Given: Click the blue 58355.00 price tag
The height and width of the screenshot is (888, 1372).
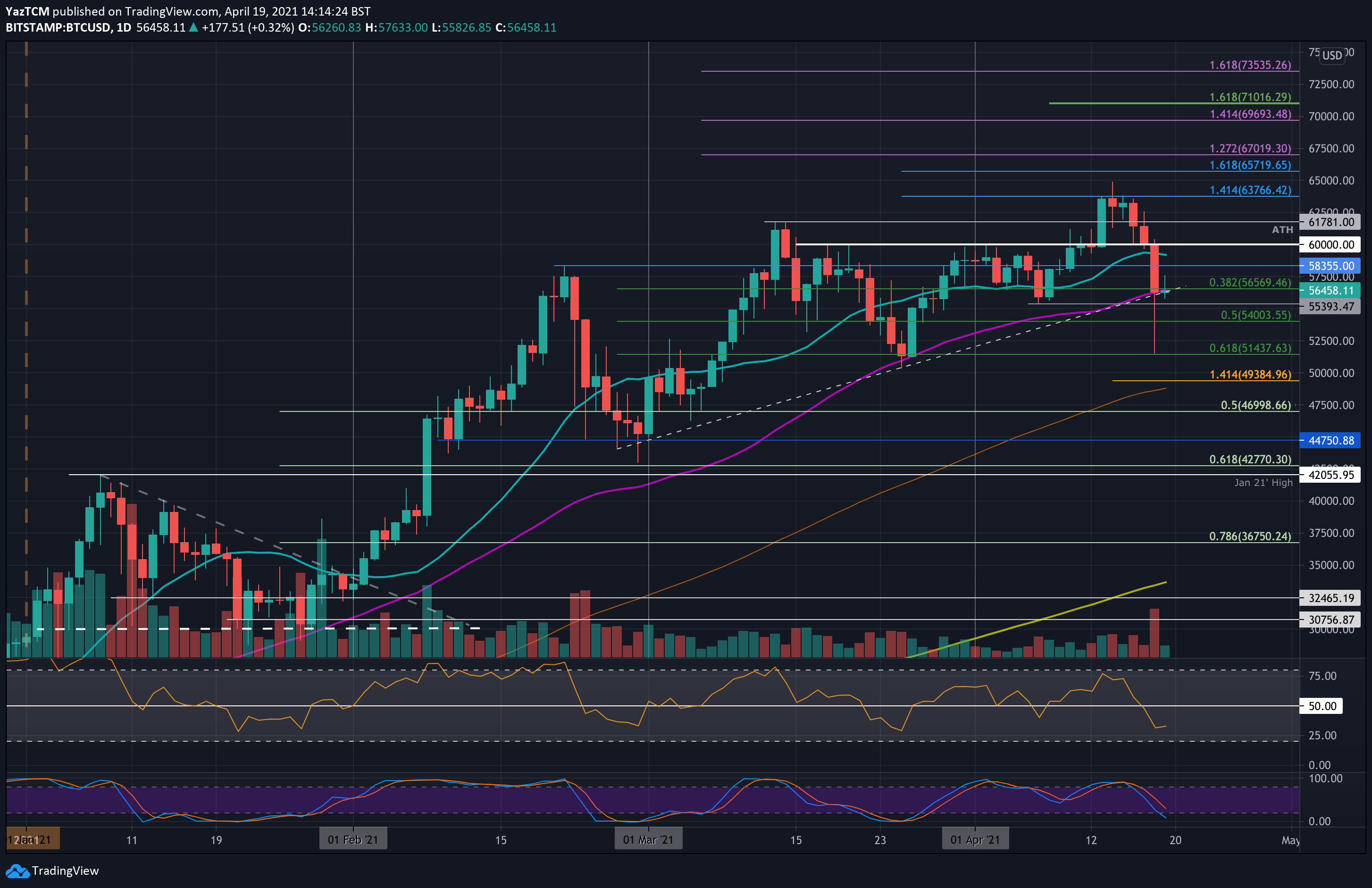Looking at the screenshot, I should pos(1330,266).
